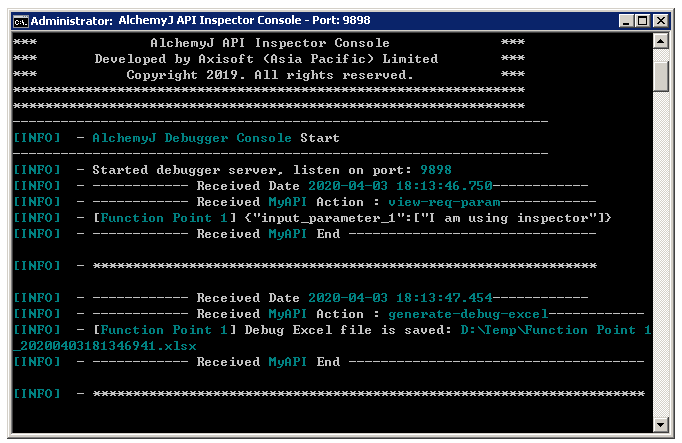
Task: Click "Debug Excel file is saved:" text
Action: click(x=348, y=330)
